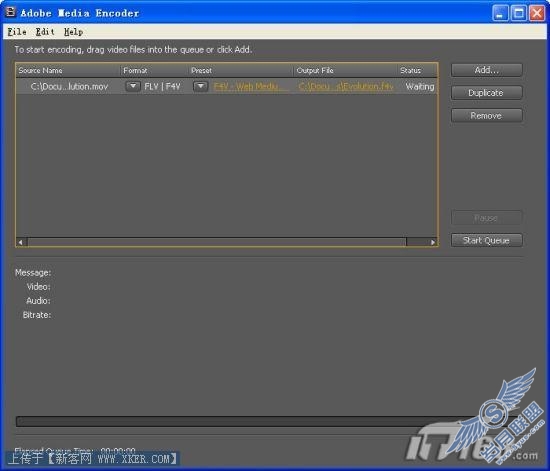Close the Adobe Media Encoder window
This screenshot has height=471, width=550.
[x=537, y=13]
